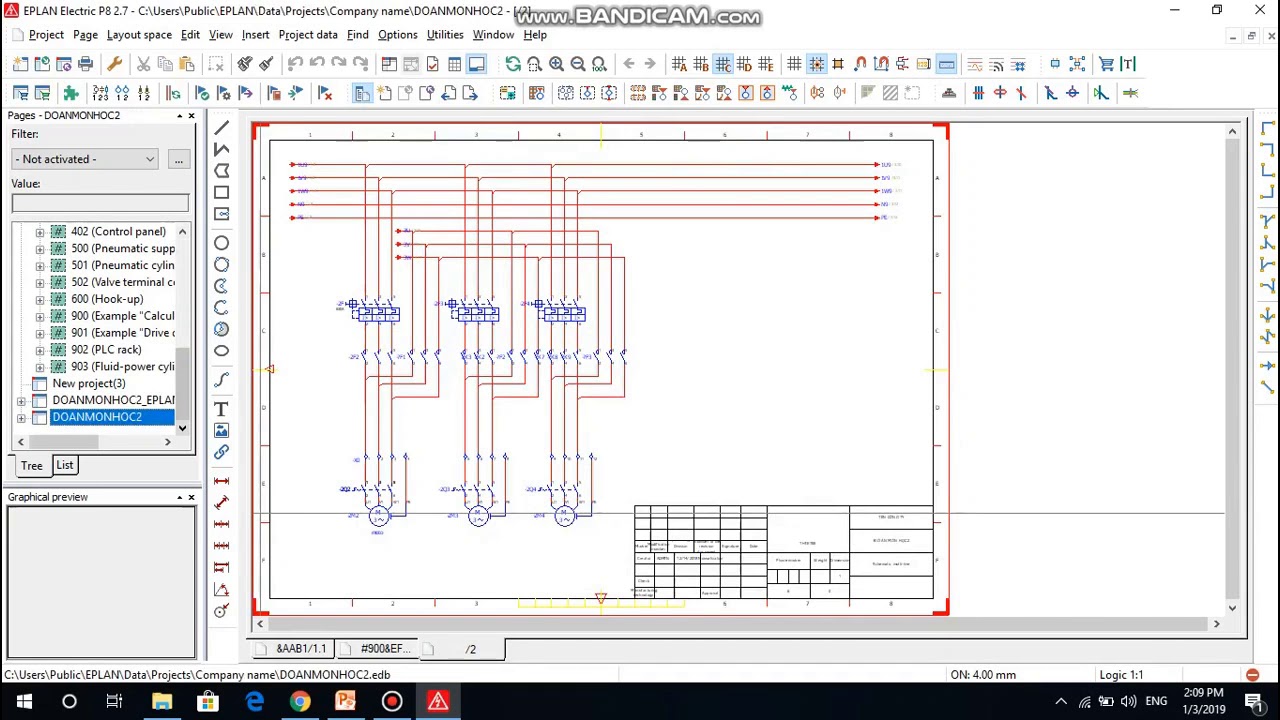This screenshot has width=1280, height=720.
Task: Toggle grid B button
Action: (701, 64)
